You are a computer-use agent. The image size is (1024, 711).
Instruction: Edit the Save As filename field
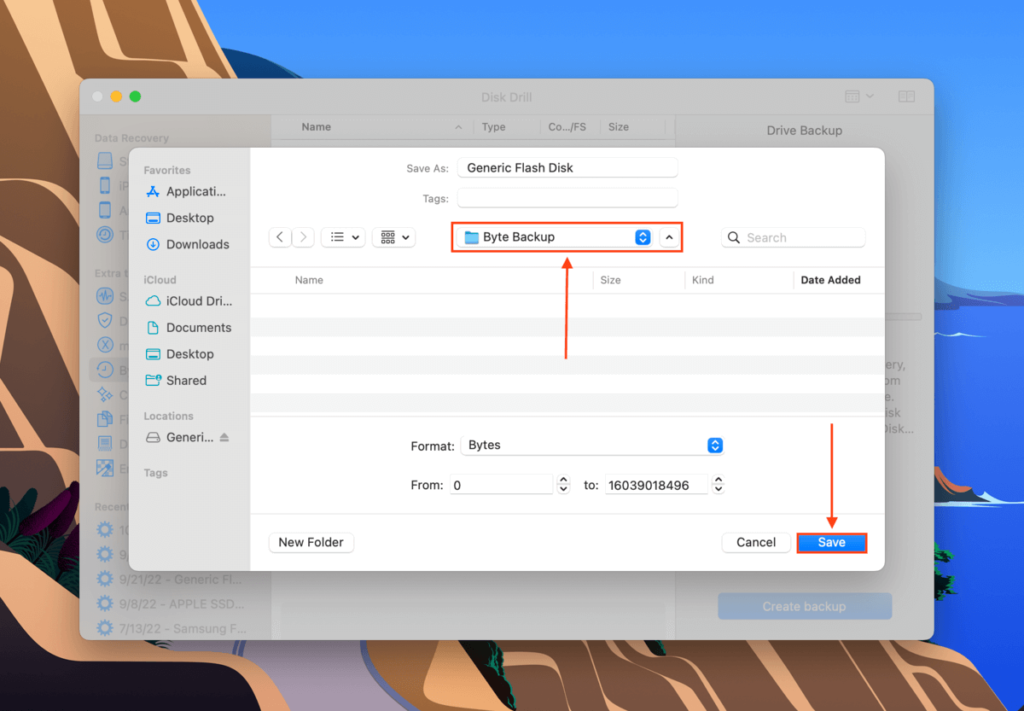pyautogui.click(x=567, y=167)
